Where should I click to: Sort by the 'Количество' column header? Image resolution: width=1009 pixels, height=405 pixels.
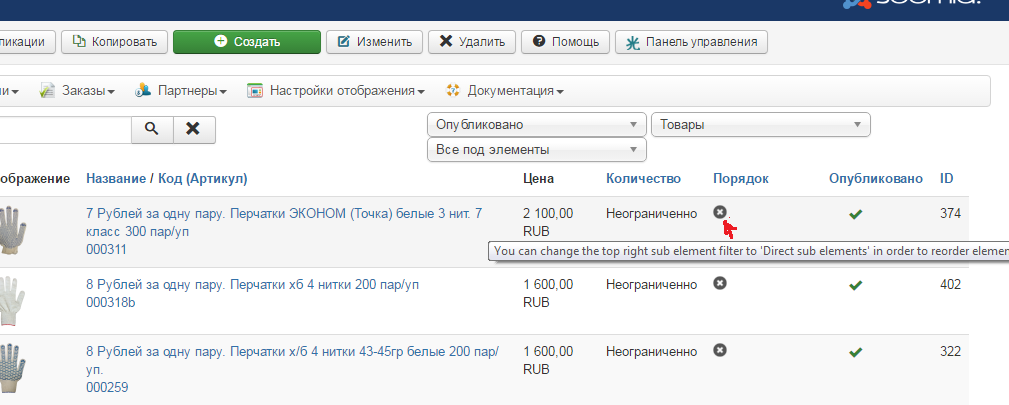(x=643, y=178)
